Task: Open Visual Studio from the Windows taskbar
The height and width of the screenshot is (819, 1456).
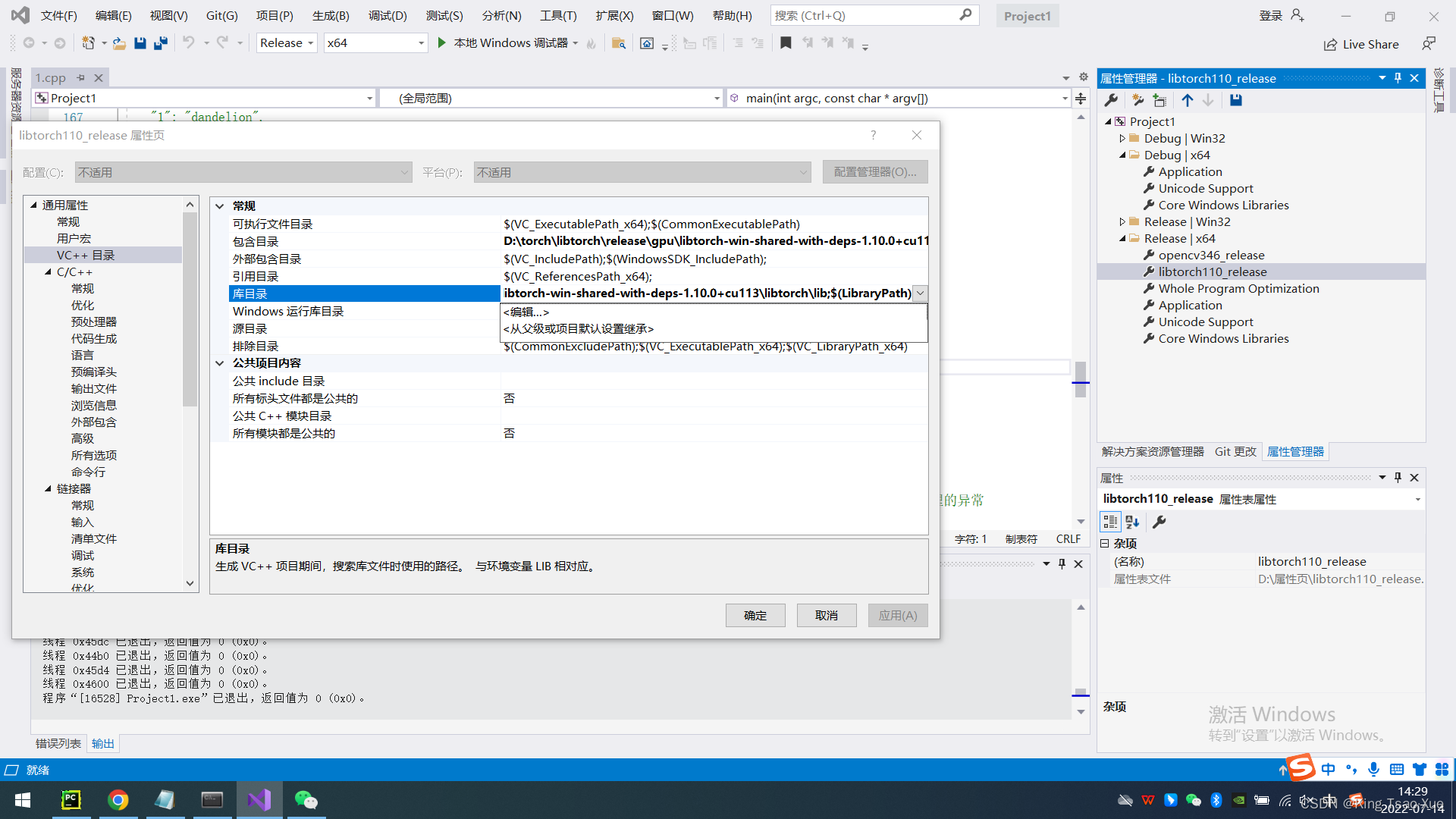Action: coord(259,800)
